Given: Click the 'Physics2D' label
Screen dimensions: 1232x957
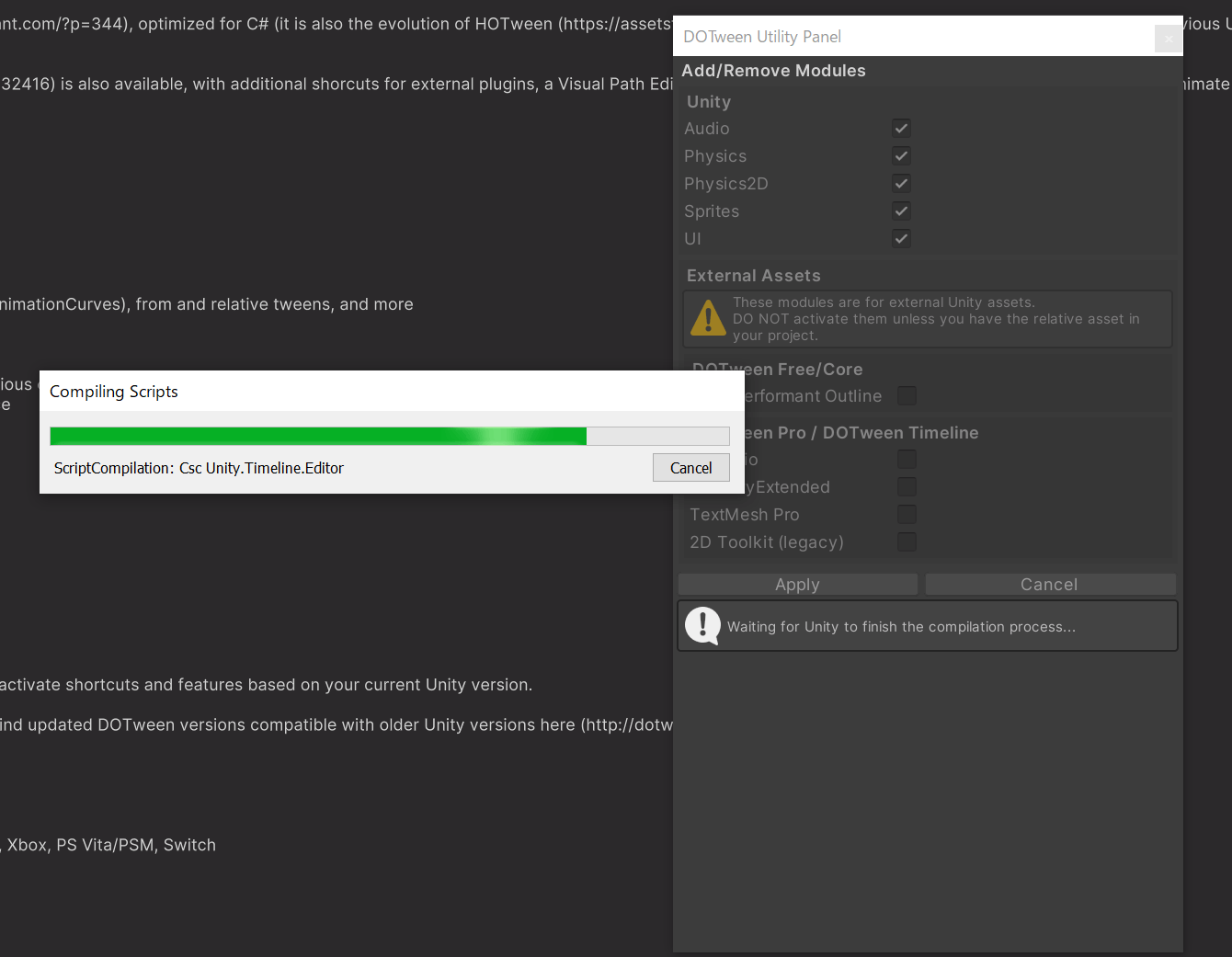Looking at the screenshot, I should [x=726, y=184].
